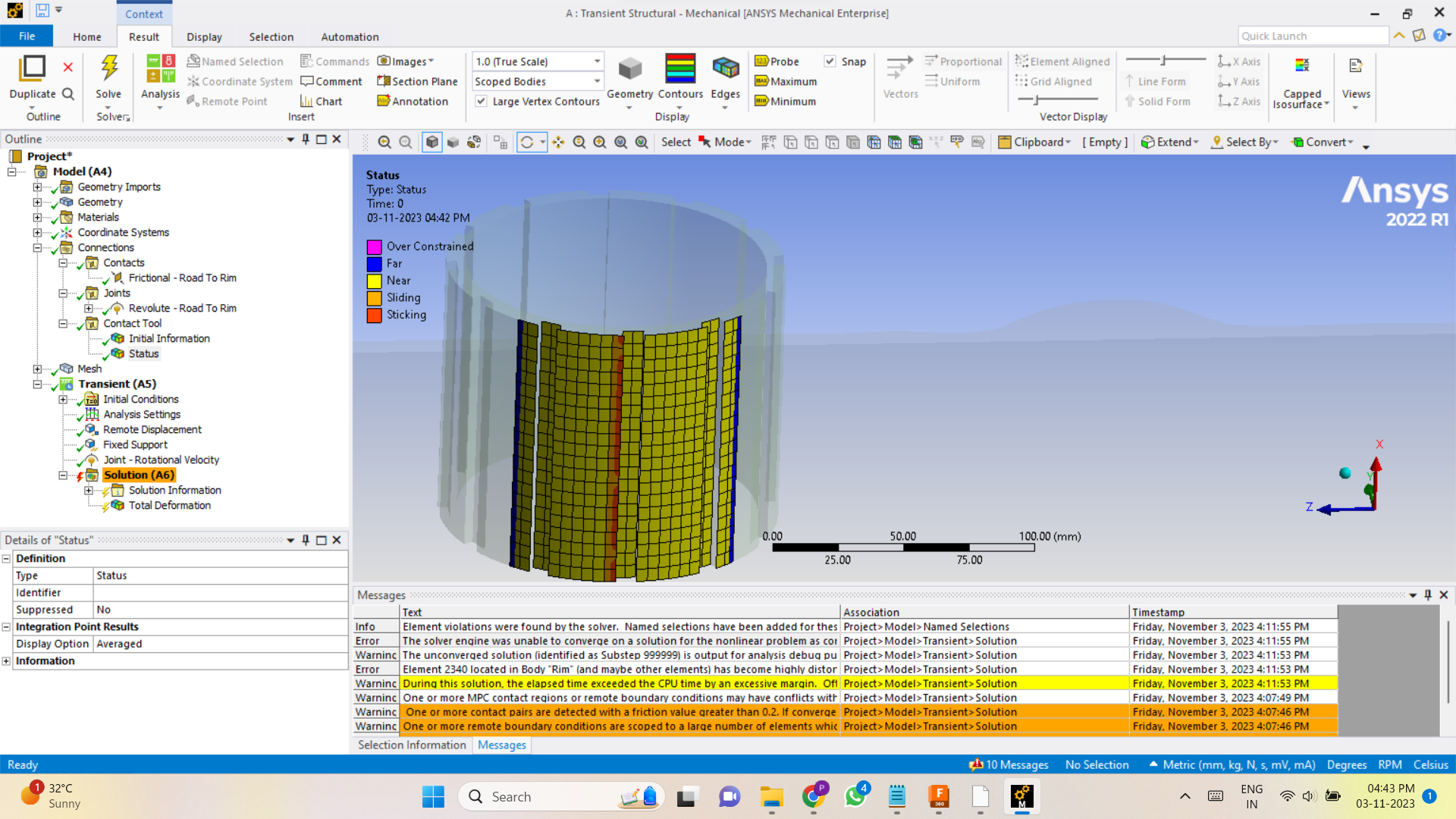Open the Contours display icon

tap(680, 68)
